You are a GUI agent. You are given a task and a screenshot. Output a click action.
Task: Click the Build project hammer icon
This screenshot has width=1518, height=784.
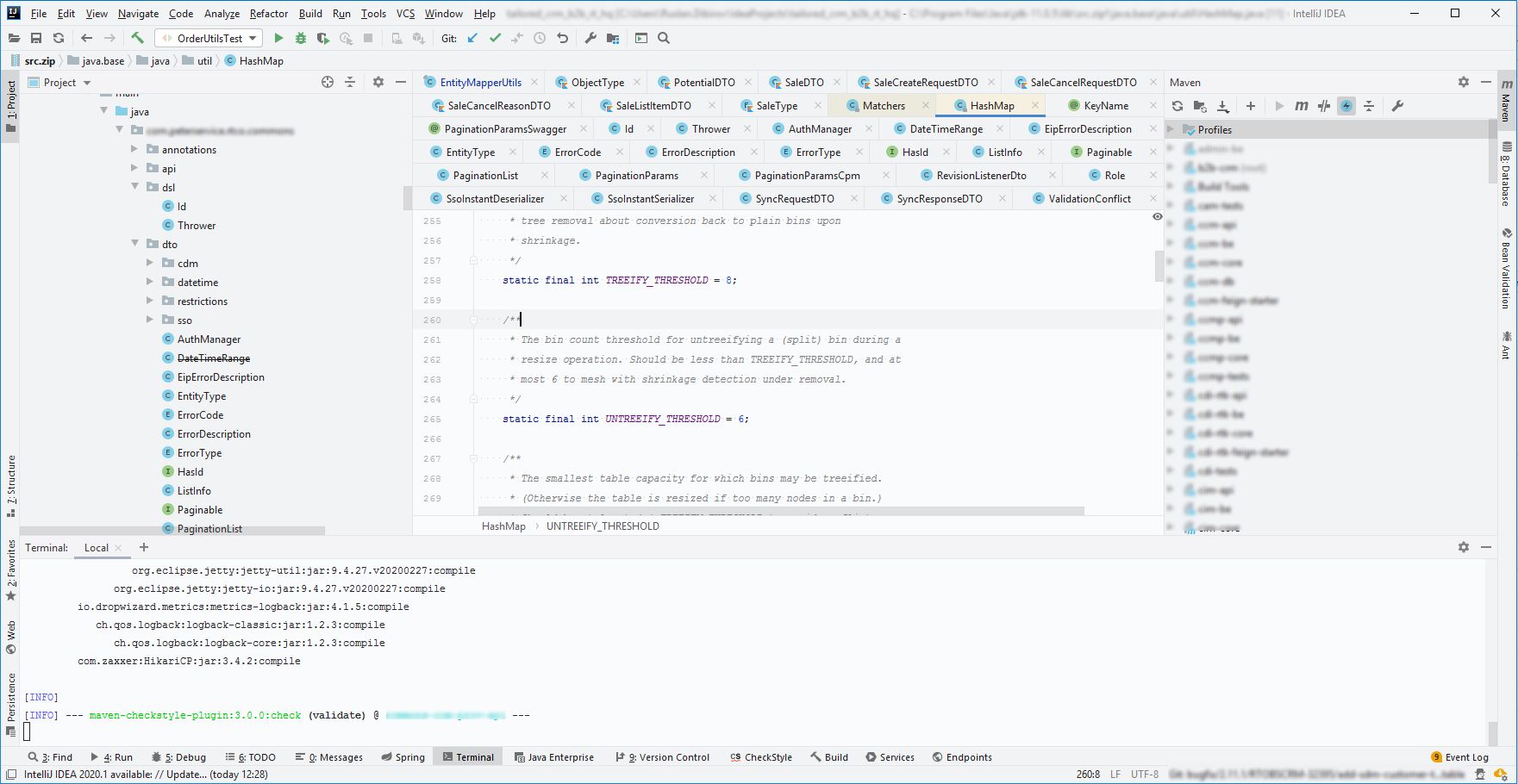coord(137,38)
